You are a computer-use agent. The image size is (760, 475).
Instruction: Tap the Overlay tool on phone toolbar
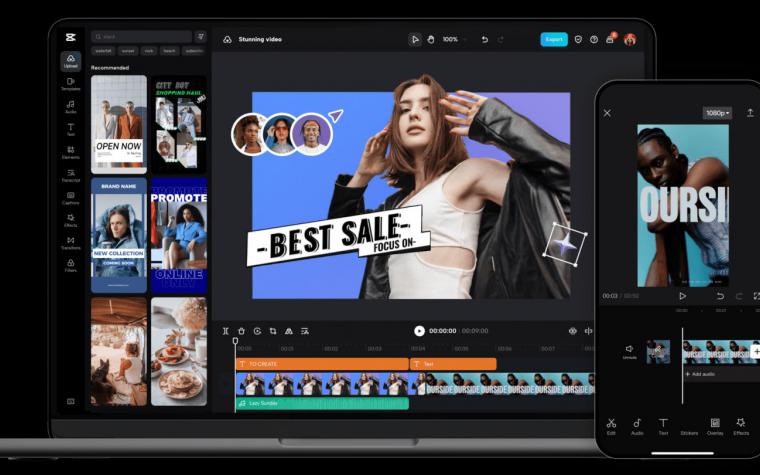[715, 427]
